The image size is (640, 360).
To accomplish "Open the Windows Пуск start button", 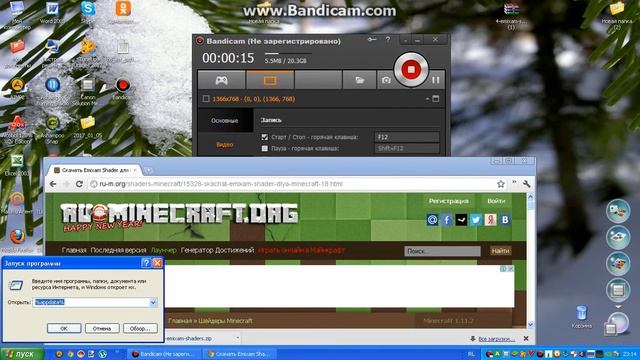I will pos(21,354).
